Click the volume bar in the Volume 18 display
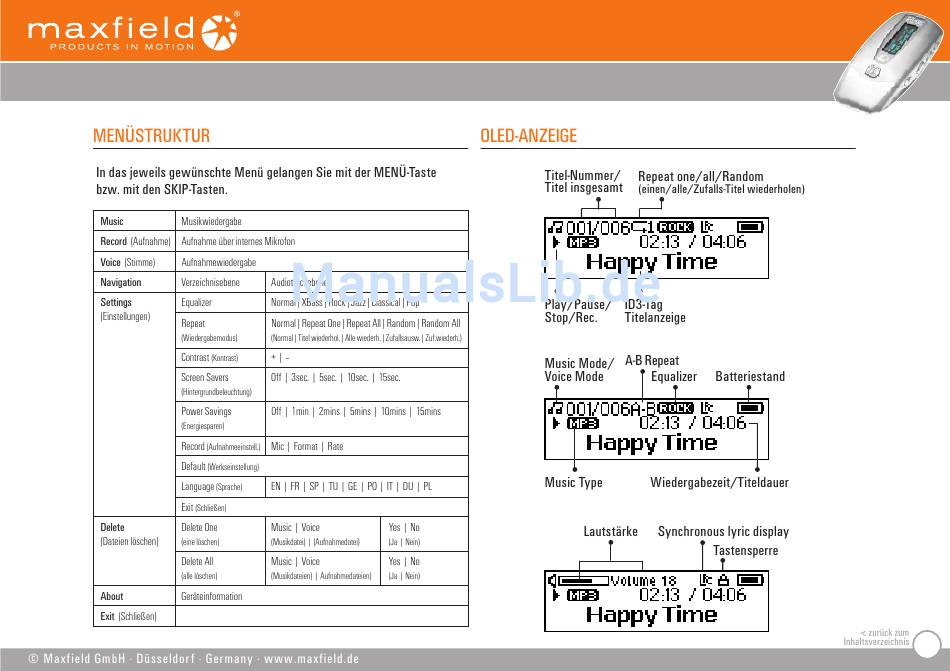This screenshot has height=671, width=950. click(583, 581)
